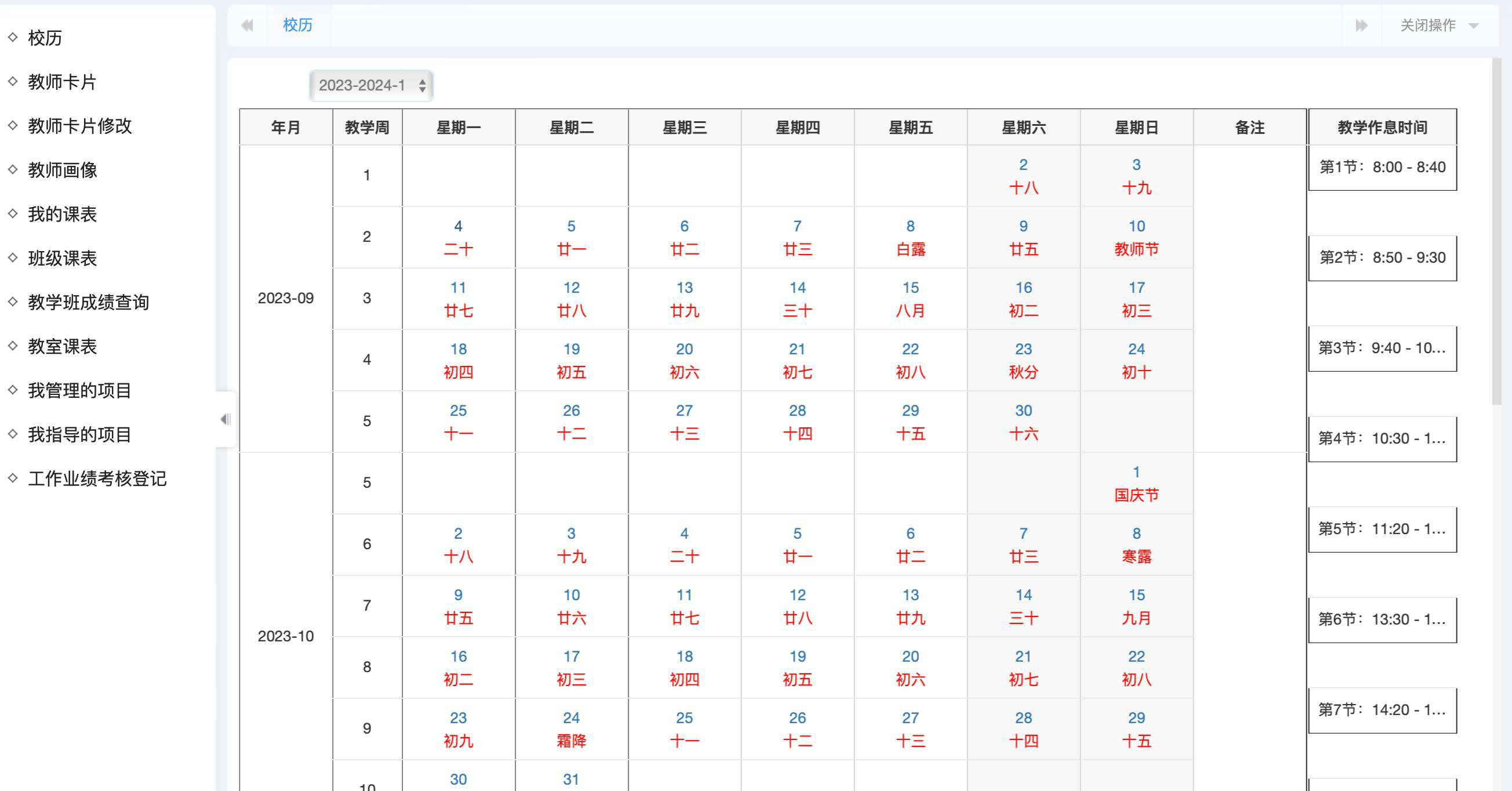1512x791 pixels.
Task: Click the 第4节 time entry
Action: tap(1382, 438)
